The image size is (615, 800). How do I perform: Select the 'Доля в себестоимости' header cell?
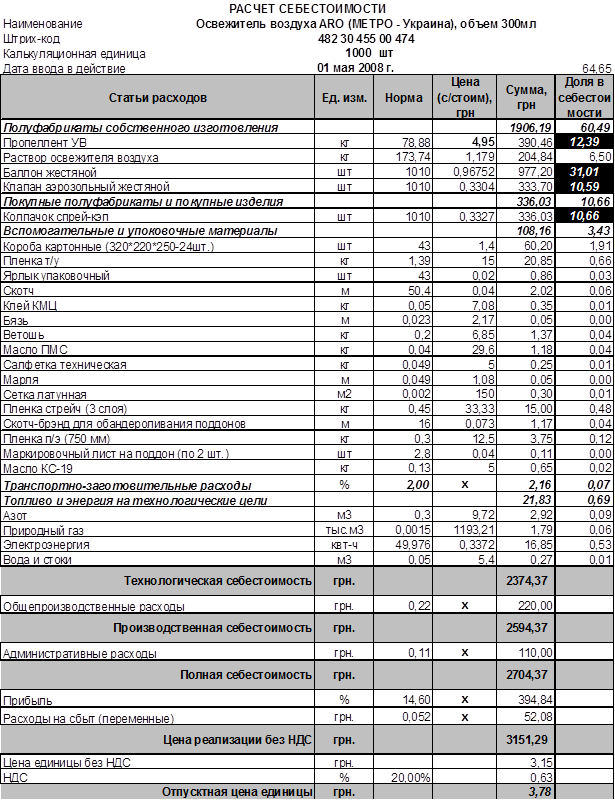pos(584,98)
